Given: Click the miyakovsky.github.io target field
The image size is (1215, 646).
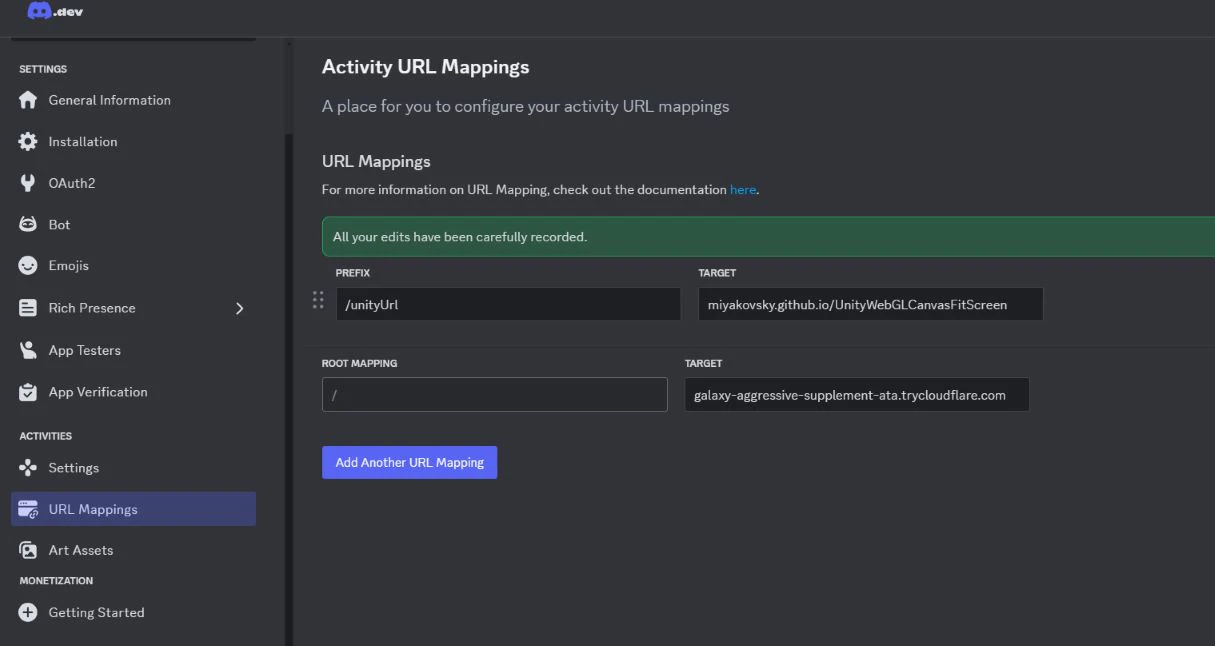Looking at the screenshot, I should click(x=870, y=304).
